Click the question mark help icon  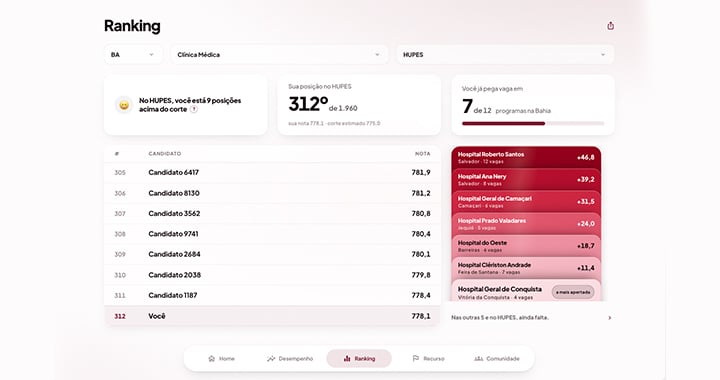tap(194, 109)
